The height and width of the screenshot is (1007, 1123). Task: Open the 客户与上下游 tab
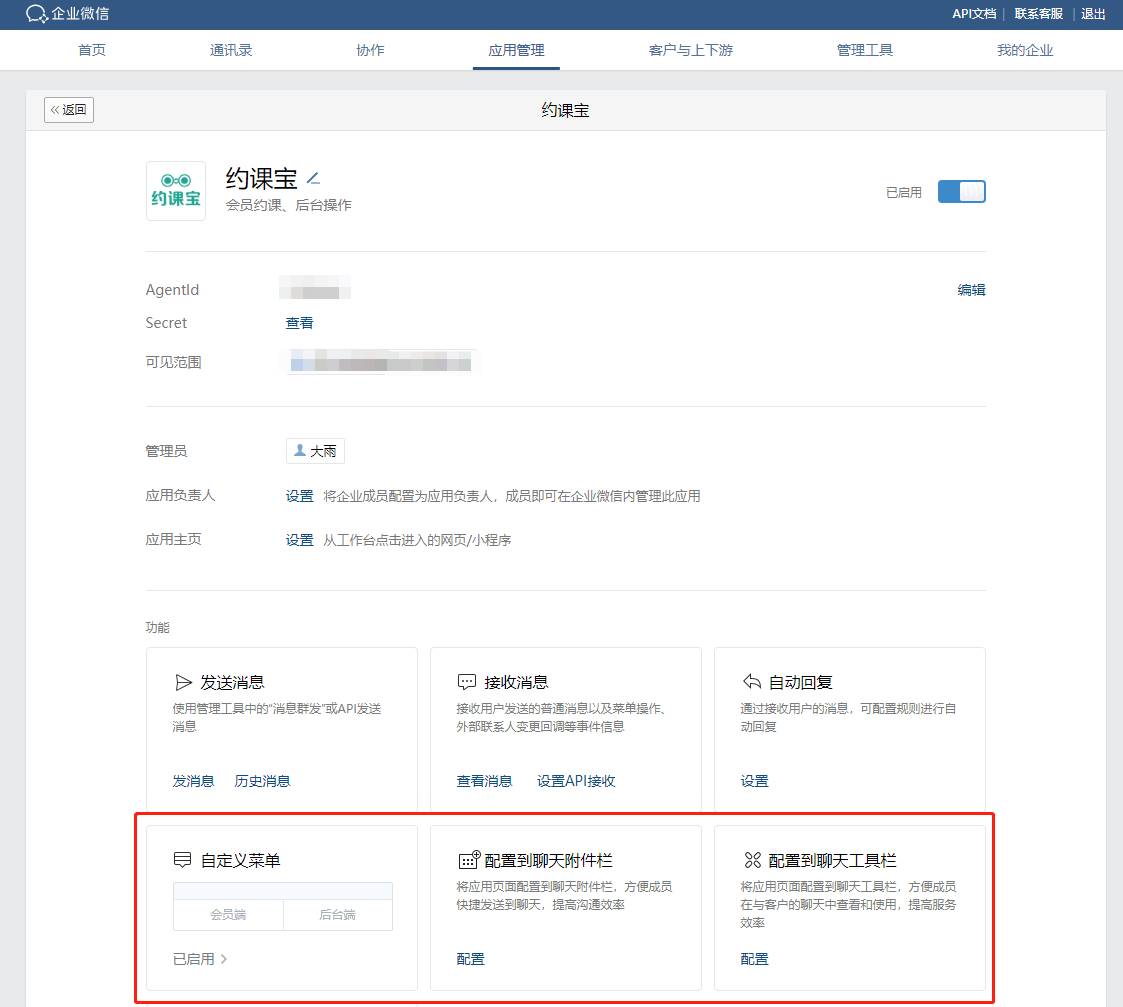pyautogui.click(x=690, y=50)
